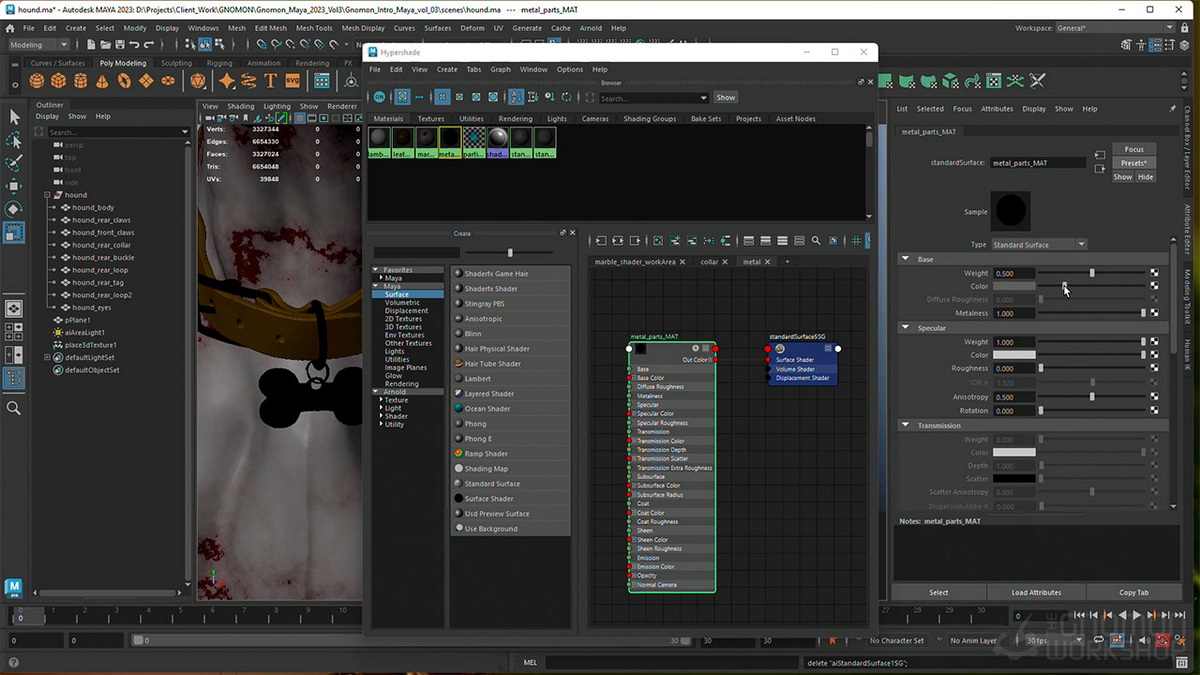The width and height of the screenshot is (1200, 675).
Task: Sort Hypershade browser by name icon
Action: 516,97
